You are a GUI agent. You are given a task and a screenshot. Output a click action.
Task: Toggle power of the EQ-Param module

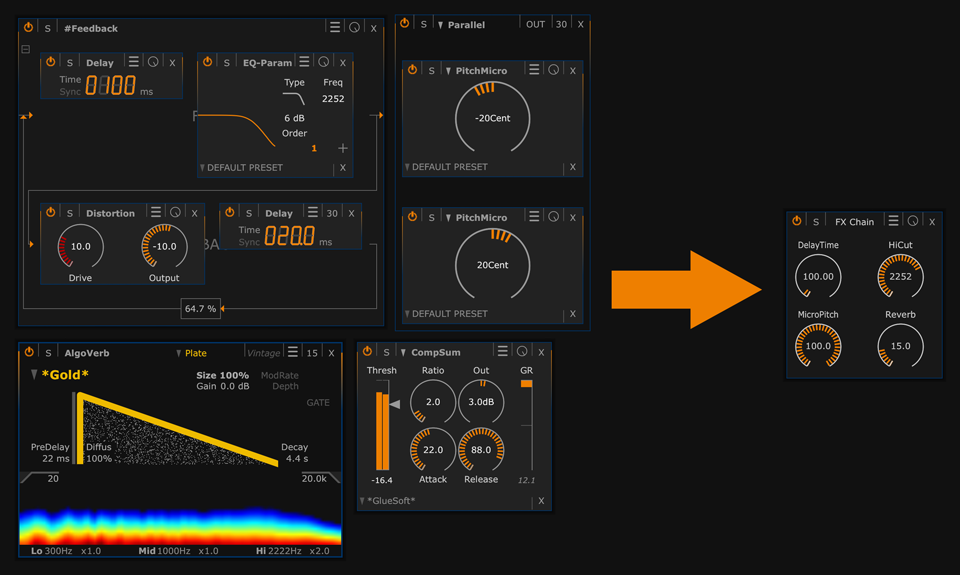[x=208, y=62]
